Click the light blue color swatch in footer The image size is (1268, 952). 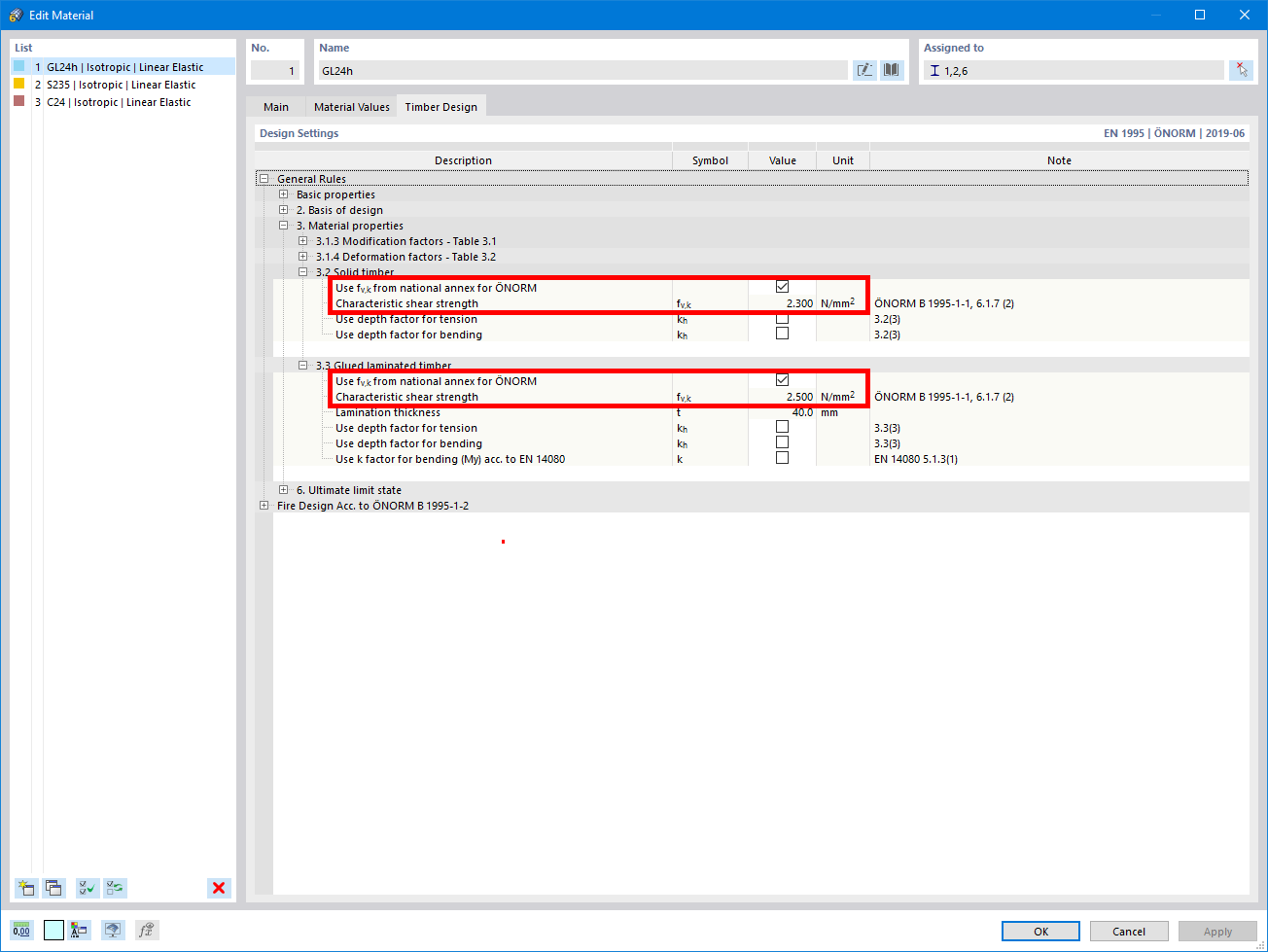pyautogui.click(x=53, y=930)
